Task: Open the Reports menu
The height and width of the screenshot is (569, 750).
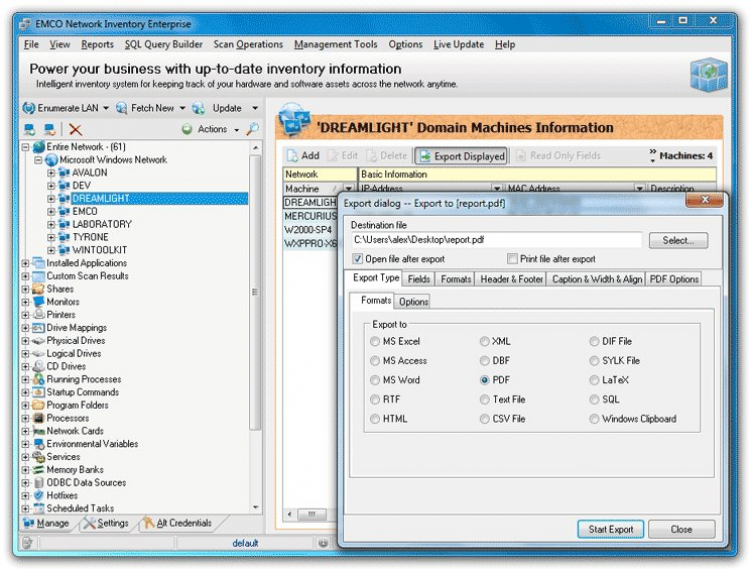Action: [x=97, y=44]
